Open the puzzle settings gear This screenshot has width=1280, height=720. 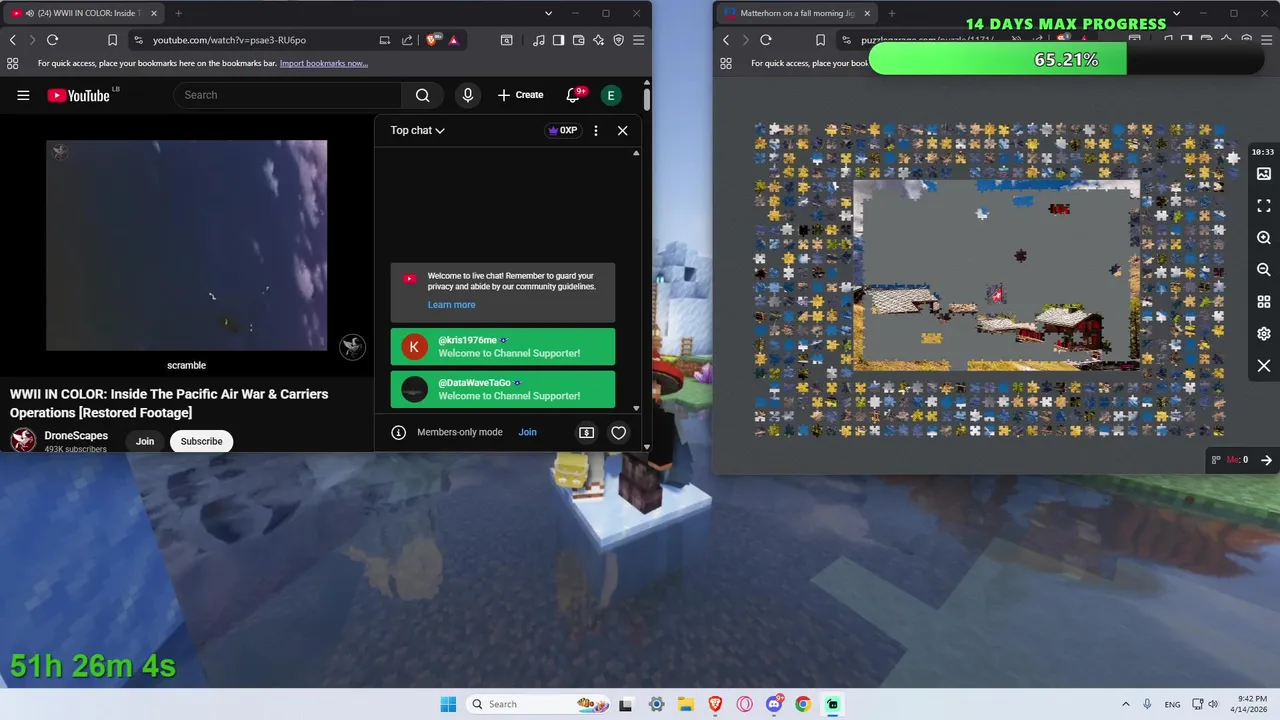tap(1264, 334)
